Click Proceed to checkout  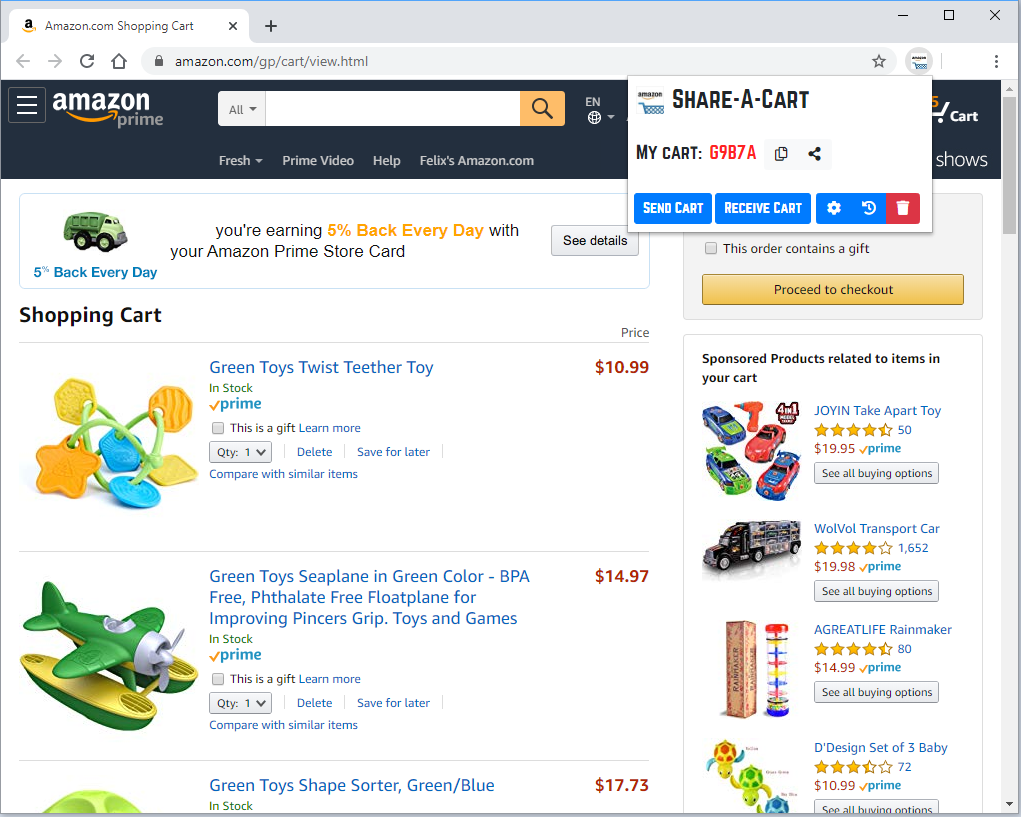point(832,289)
